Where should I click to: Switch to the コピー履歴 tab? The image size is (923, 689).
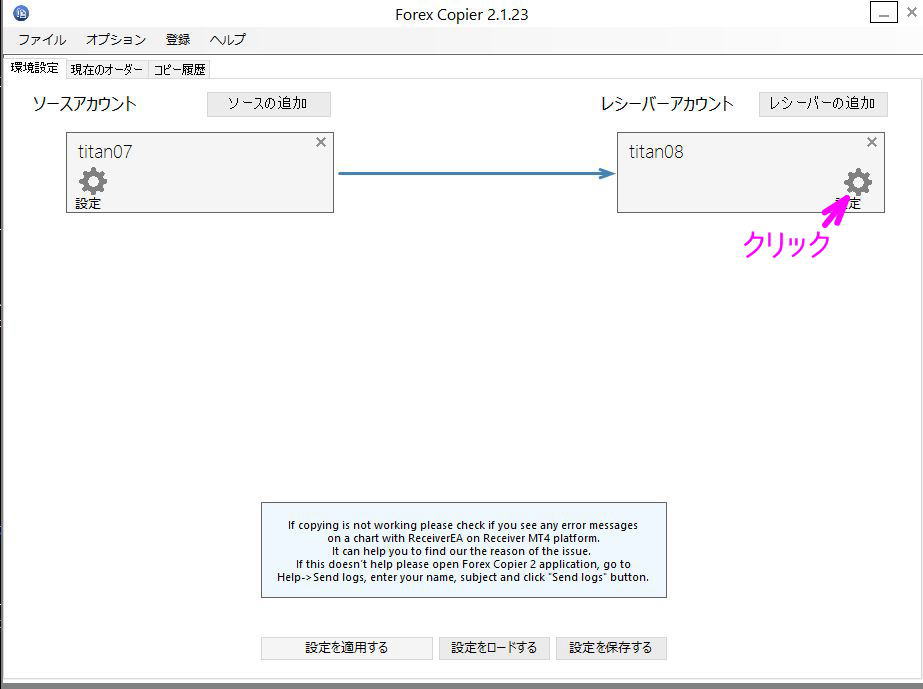182,69
